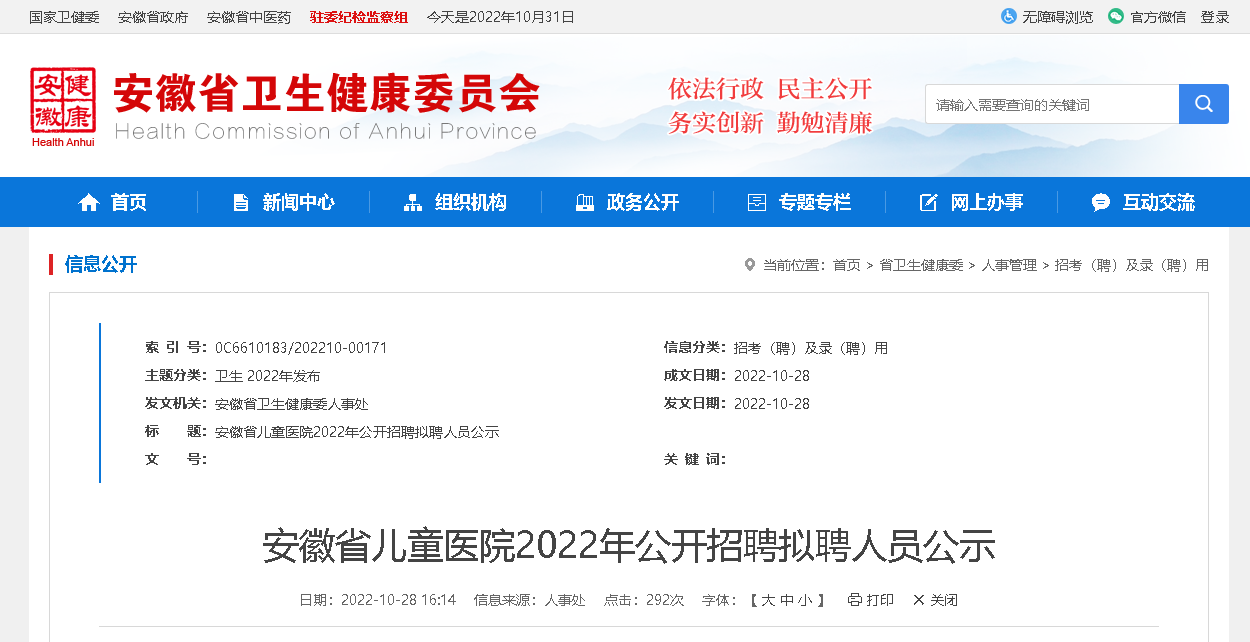Click the 登录 login link
1250x642 pixels.
[1215, 17]
